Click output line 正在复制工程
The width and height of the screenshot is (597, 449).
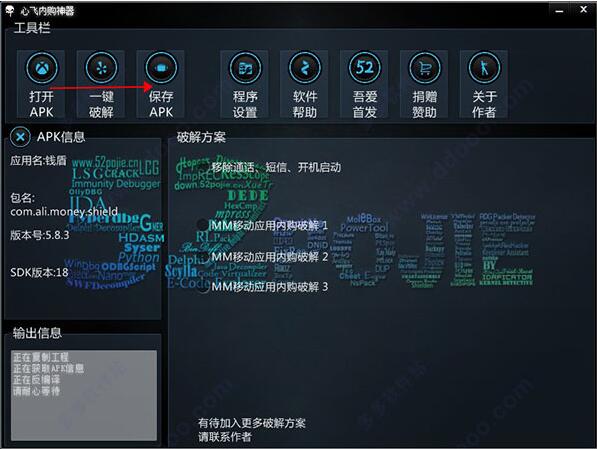41,357
